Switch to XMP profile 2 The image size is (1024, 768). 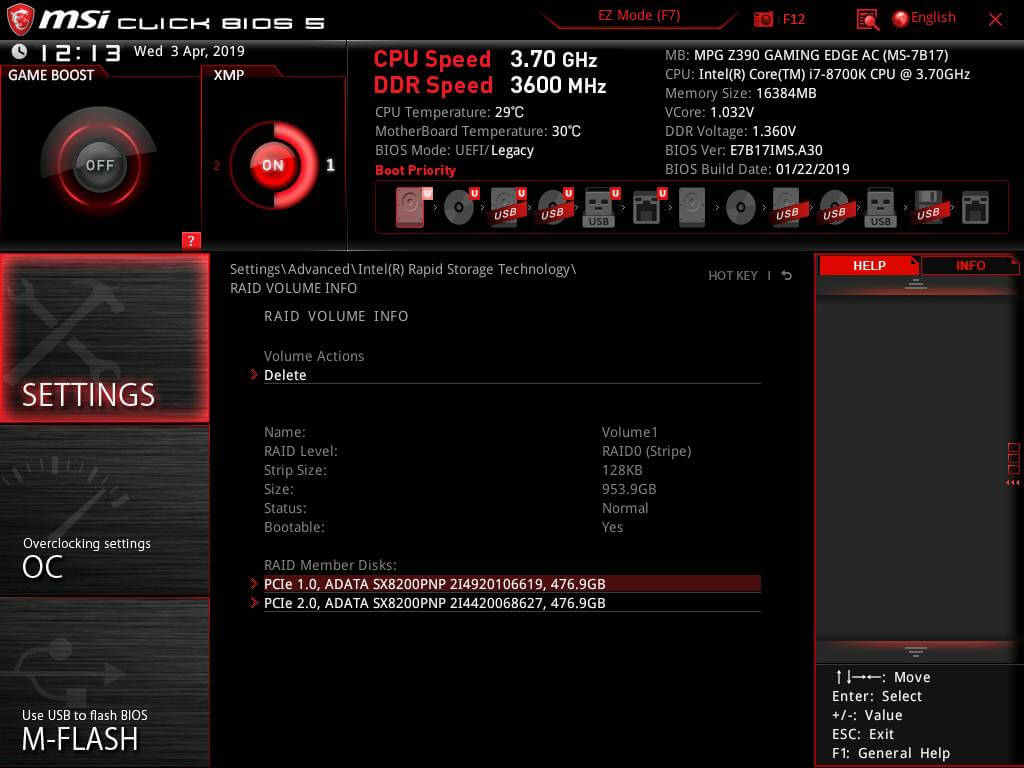pyautogui.click(x=217, y=166)
